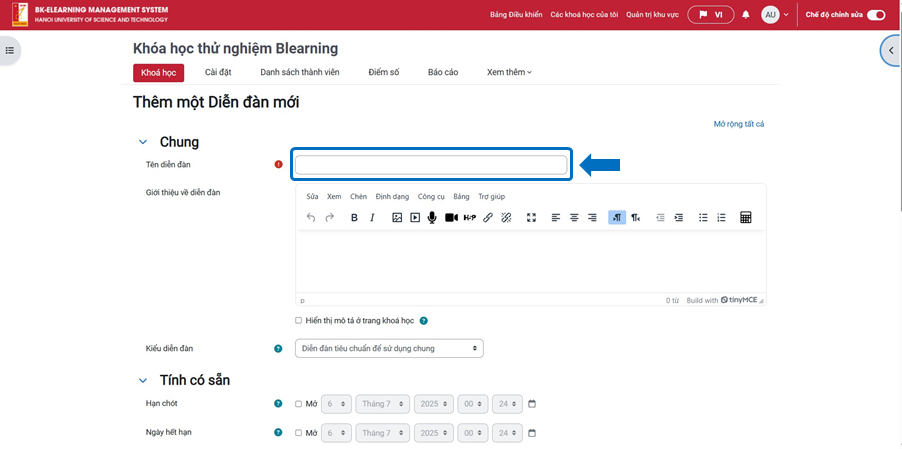Insert an image using the image icon
This screenshot has height=449, width=902.
(397, 217)
